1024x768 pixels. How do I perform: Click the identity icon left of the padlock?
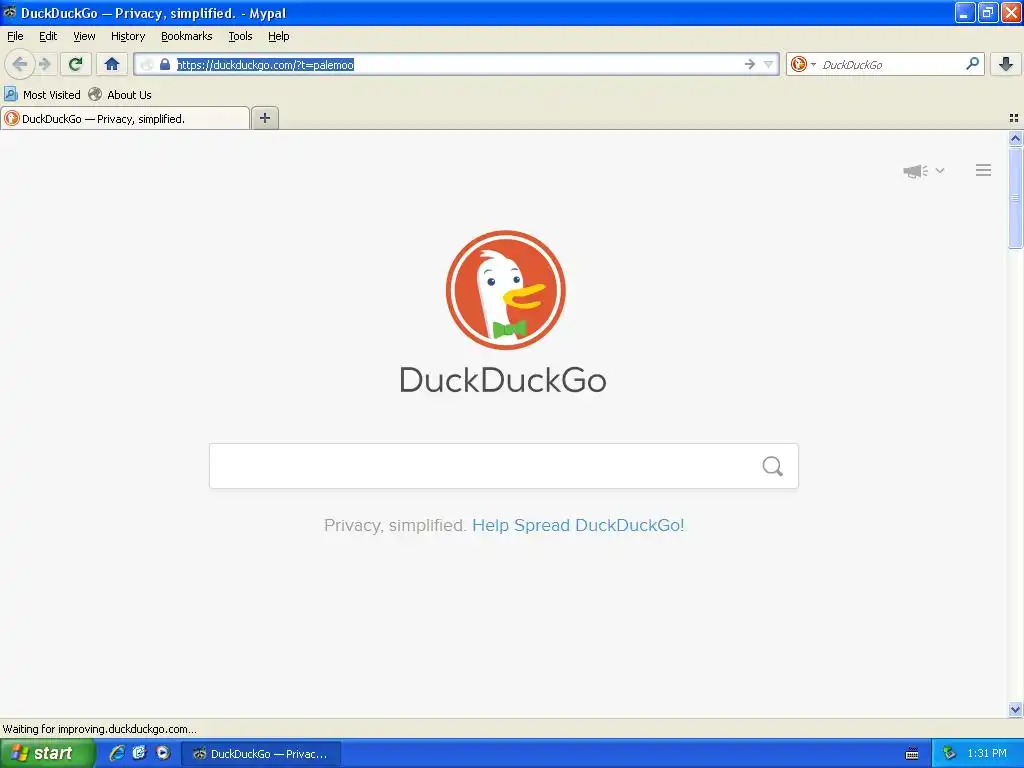click(x=147, y=64)
